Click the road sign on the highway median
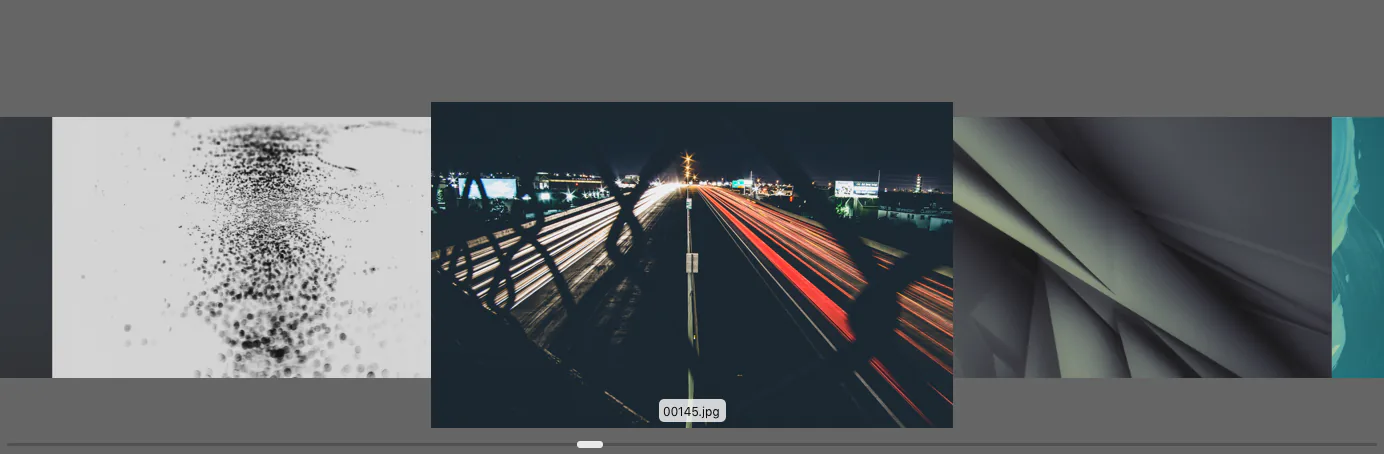 click(x=691, y=263)
